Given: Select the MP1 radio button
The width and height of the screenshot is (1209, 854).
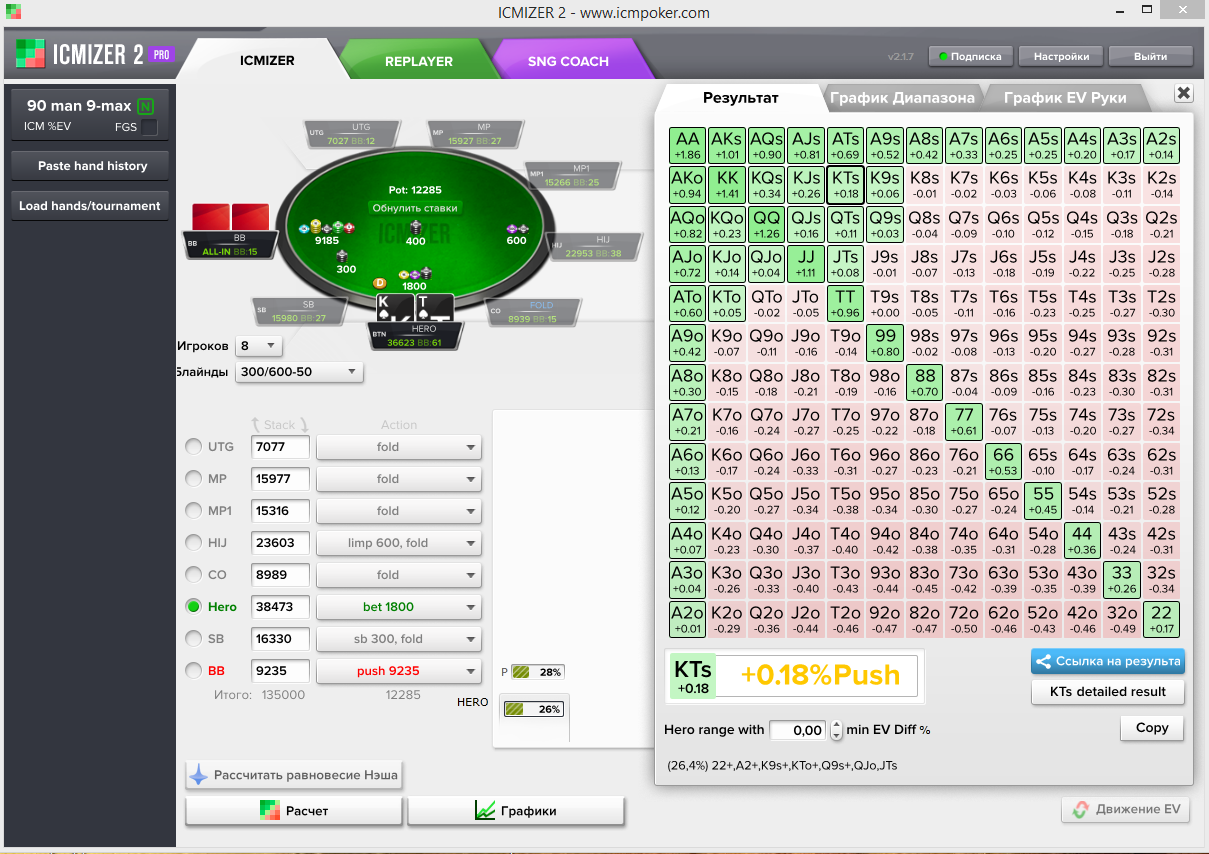Looking at the screenshot, I should 193,511.
